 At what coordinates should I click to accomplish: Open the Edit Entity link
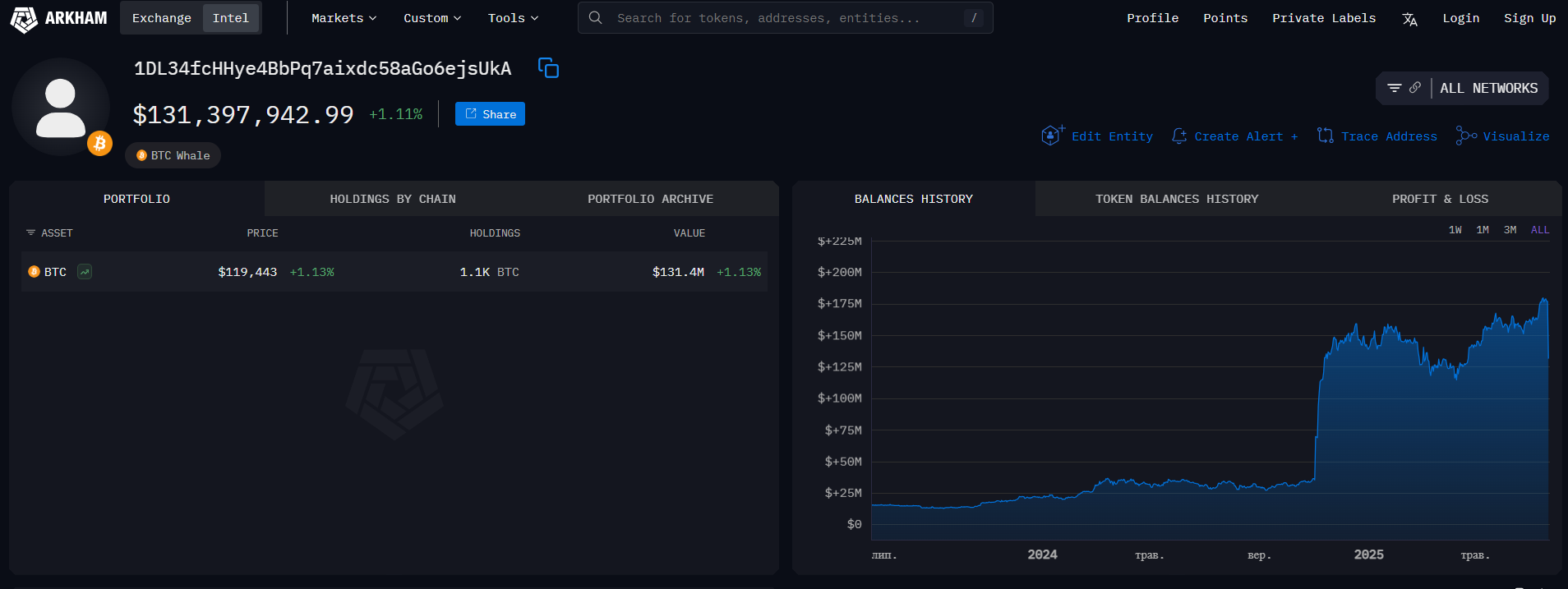pos(1111,136)
